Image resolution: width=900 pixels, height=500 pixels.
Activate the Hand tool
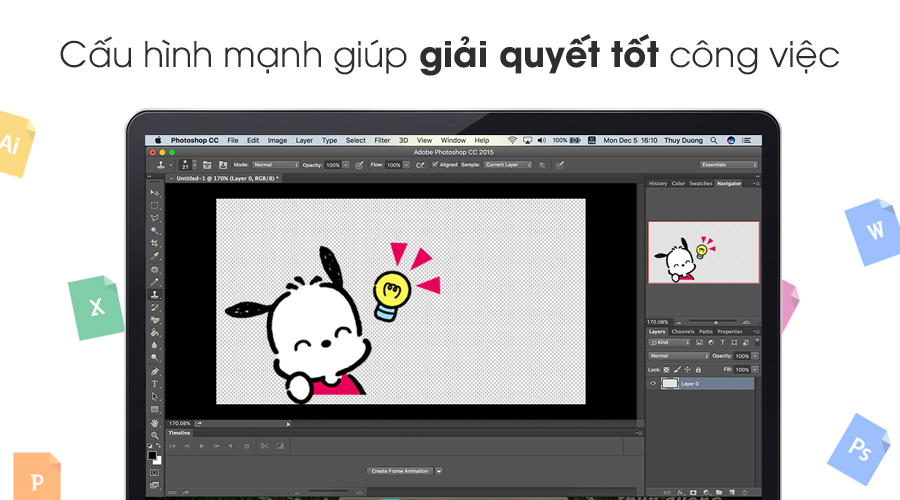pos(154,423)
